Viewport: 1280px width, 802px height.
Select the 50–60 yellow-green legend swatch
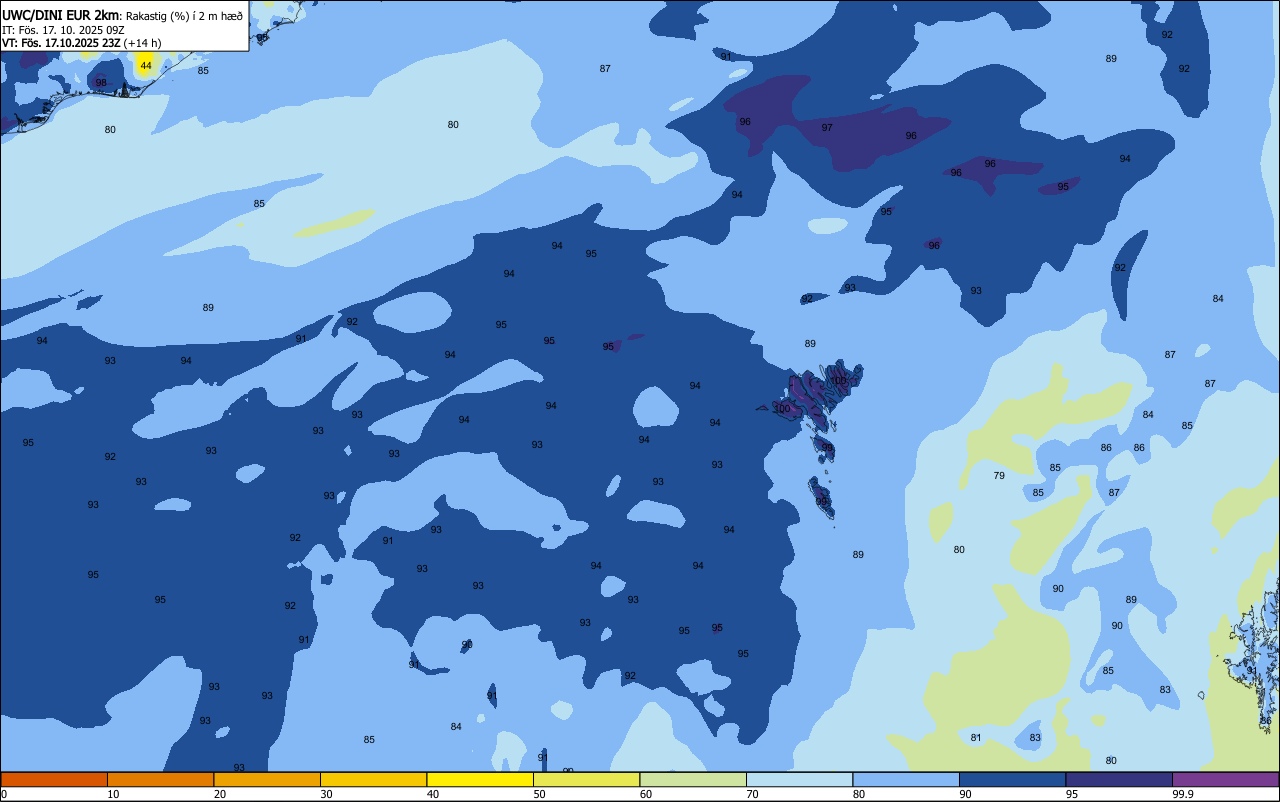586,779
